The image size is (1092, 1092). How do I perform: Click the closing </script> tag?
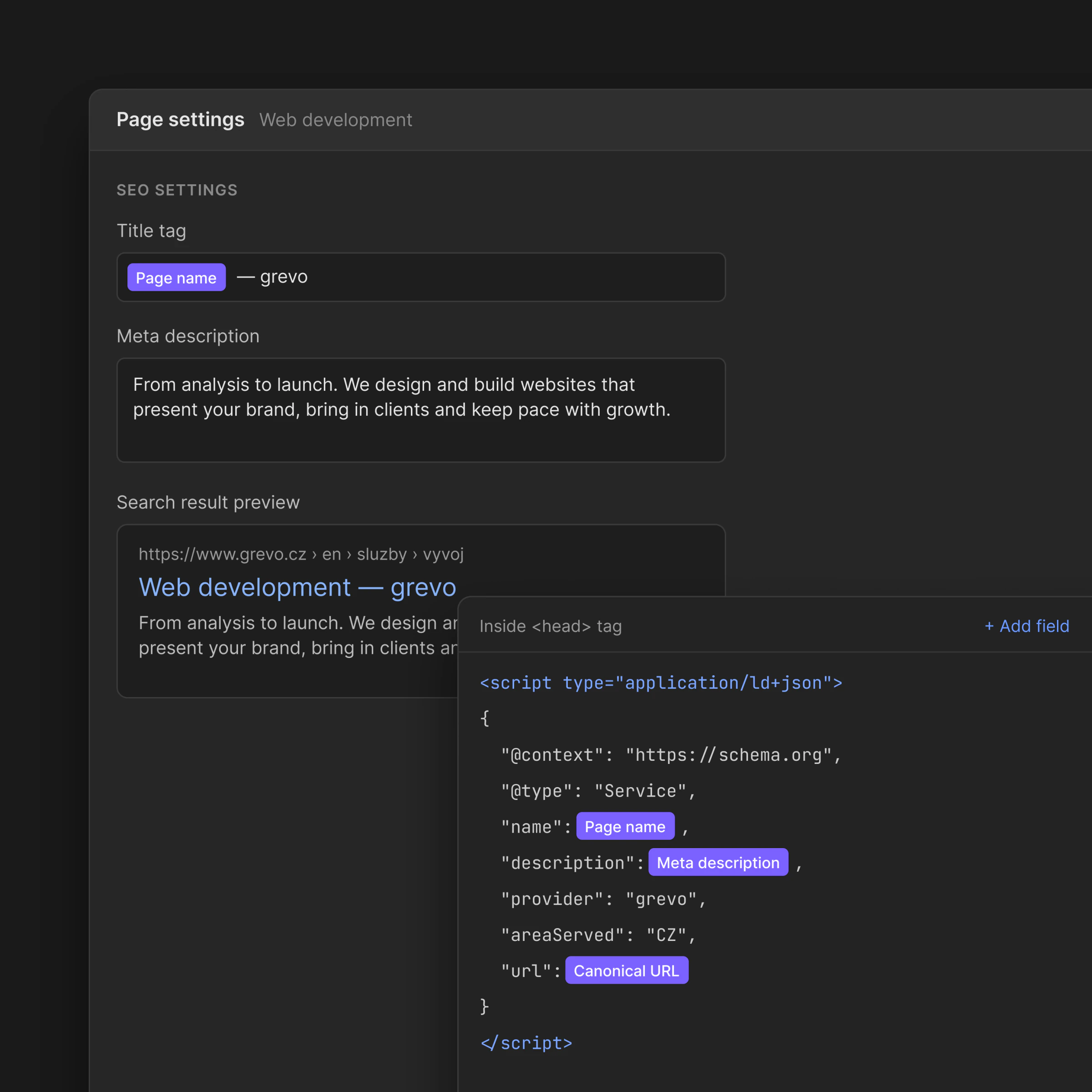(x=526, y=1043)
